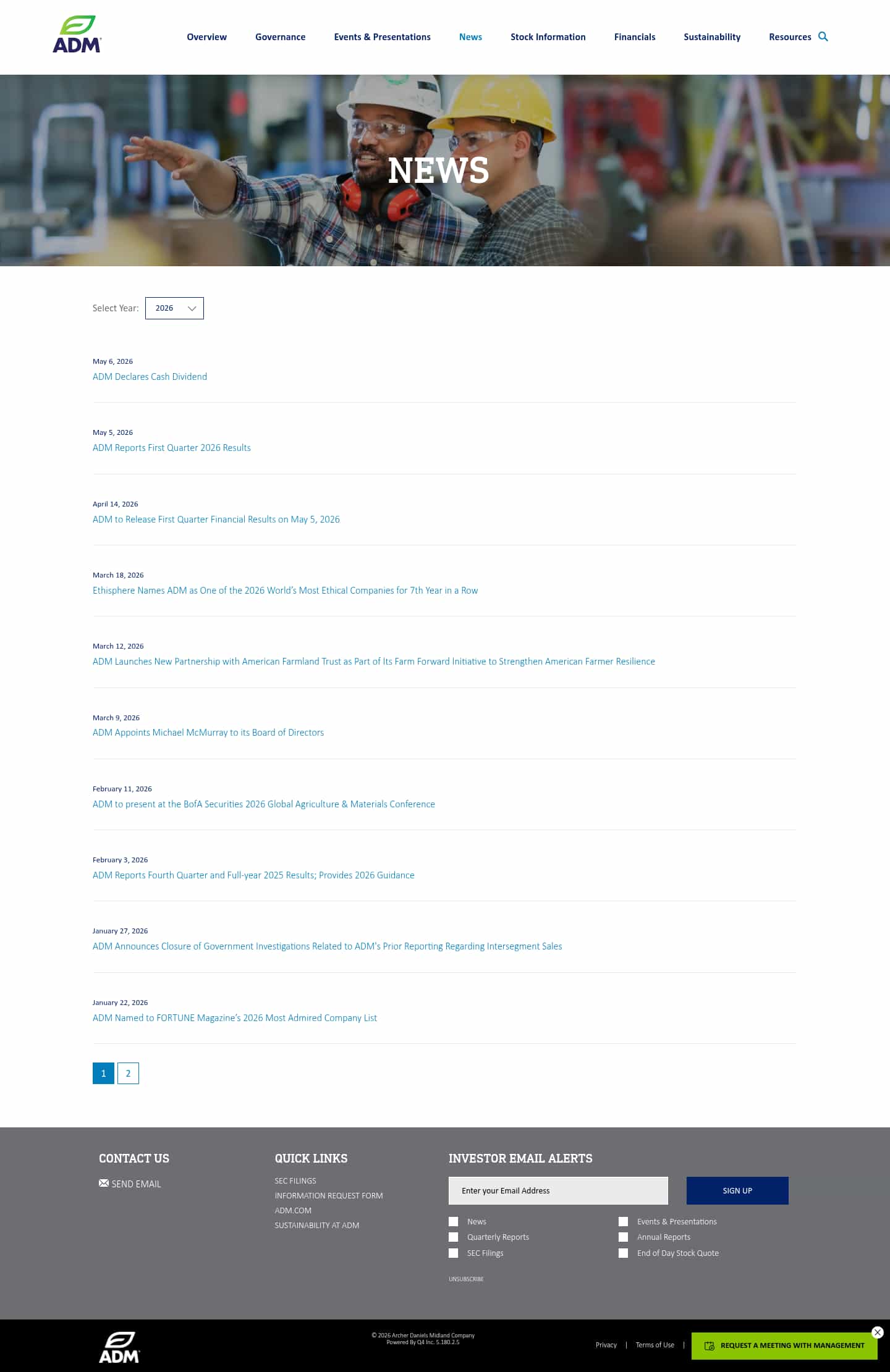Go to pagination page 1

point(103,1073)
